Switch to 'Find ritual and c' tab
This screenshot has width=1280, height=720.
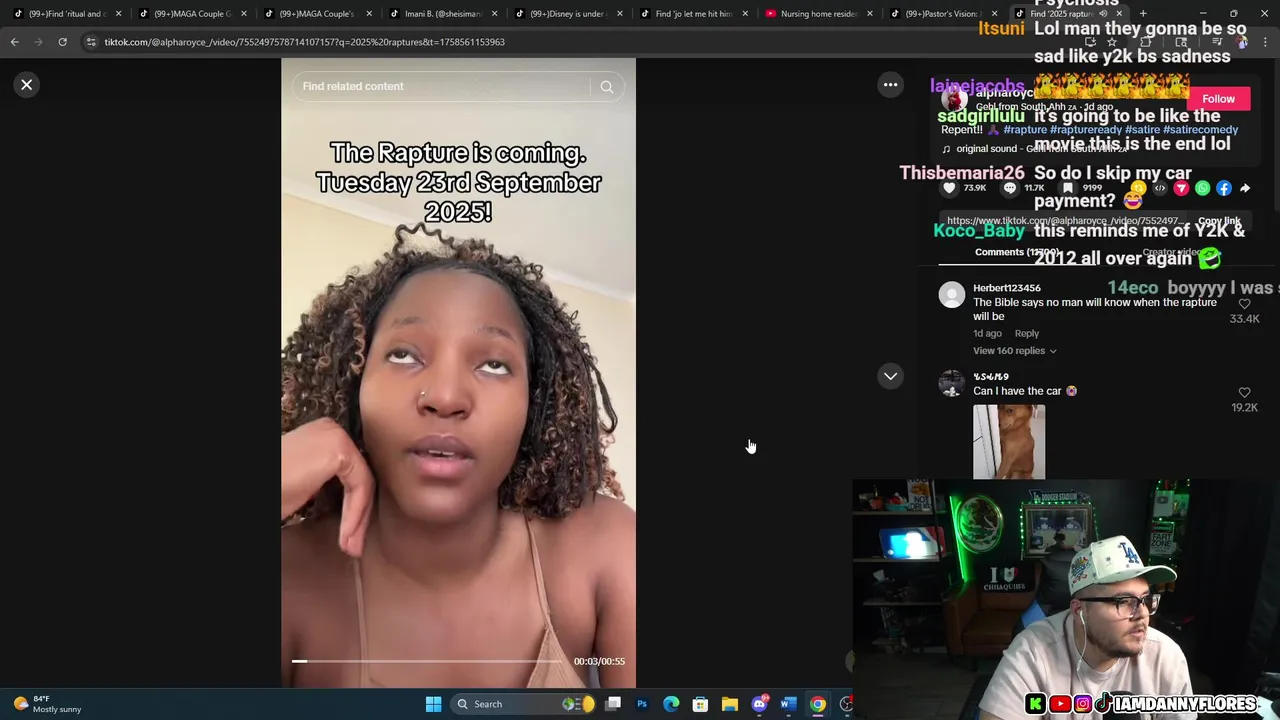65,14
